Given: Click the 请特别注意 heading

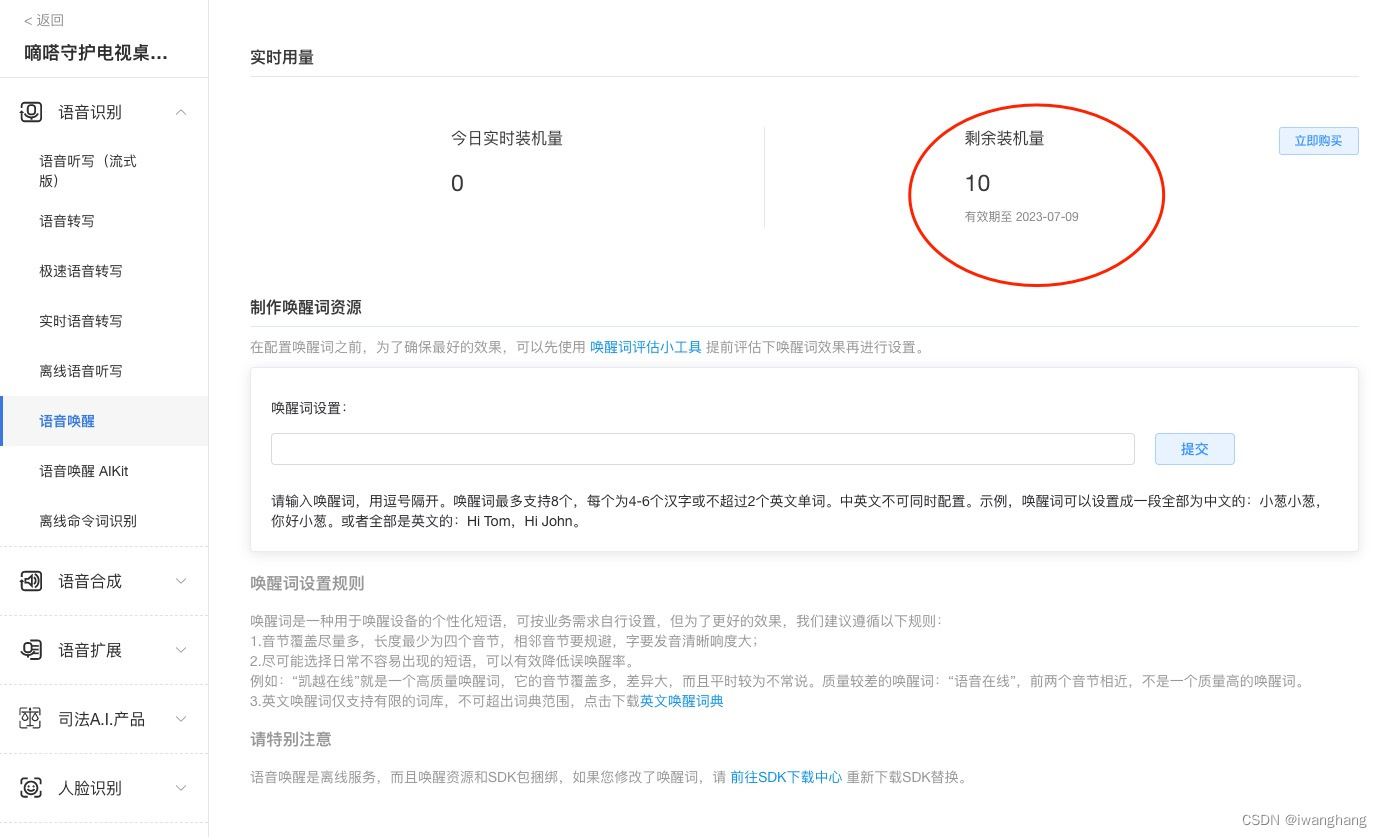Looking at the screenshot, I should 291,739.
